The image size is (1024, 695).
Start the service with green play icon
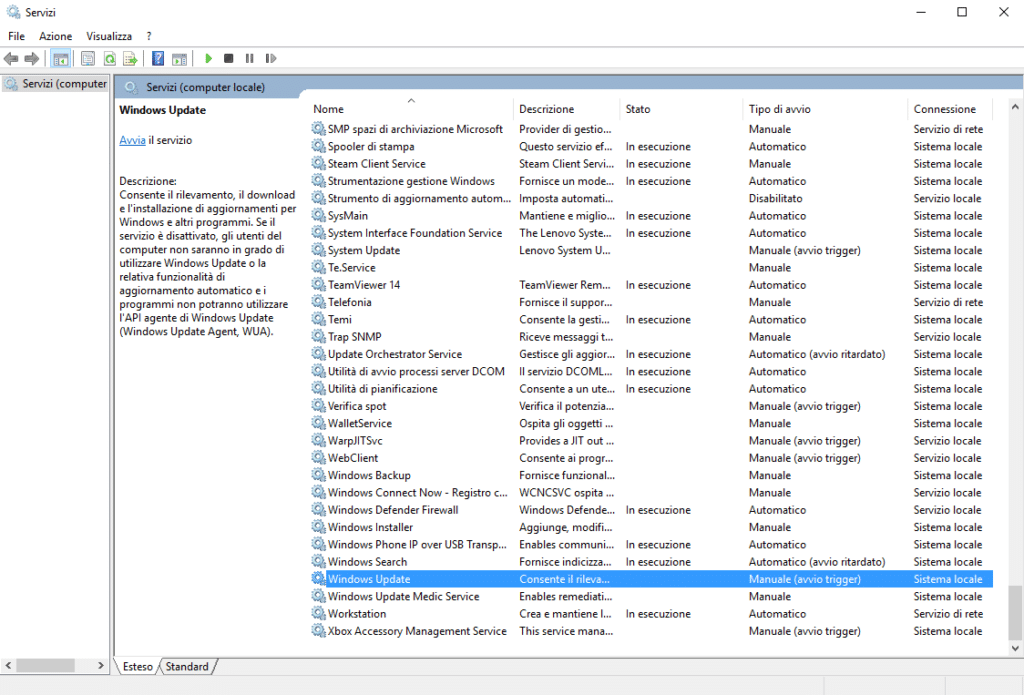click(208, 59)
